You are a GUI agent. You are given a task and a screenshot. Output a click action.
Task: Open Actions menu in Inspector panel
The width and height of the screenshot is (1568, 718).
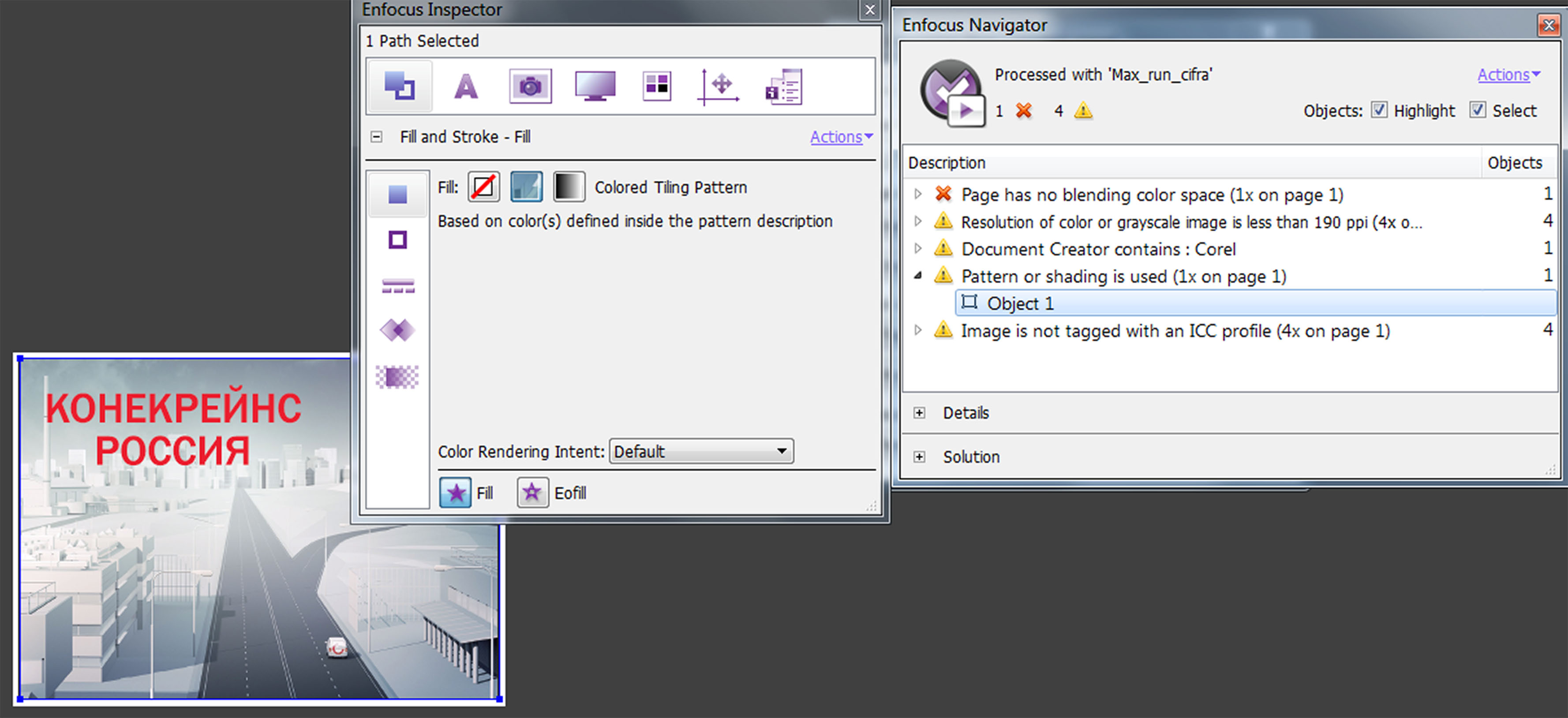pos(841,137)
